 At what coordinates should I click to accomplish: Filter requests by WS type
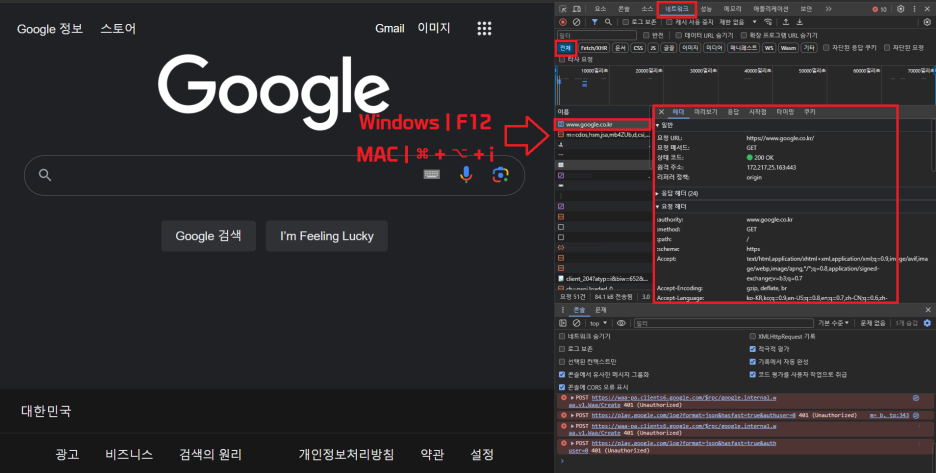tap(769, 48)
